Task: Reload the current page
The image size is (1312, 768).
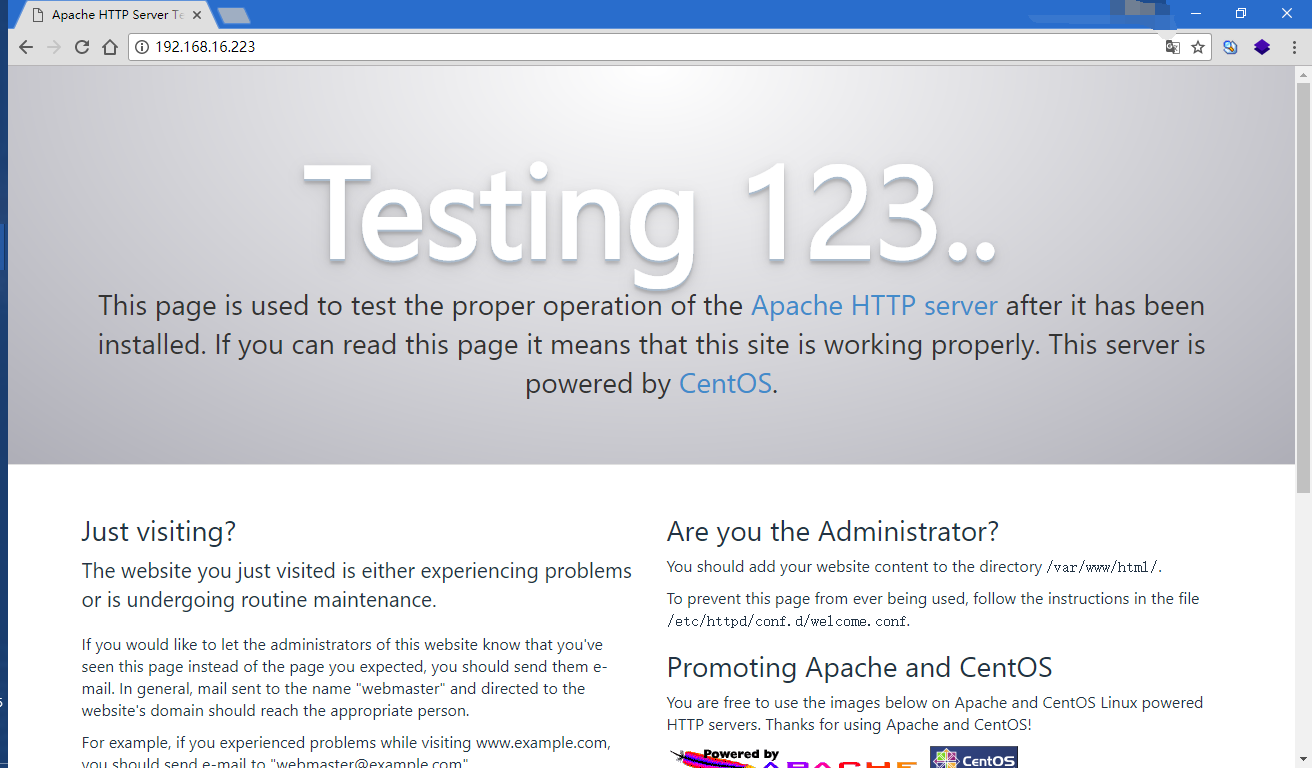Action: pyautogui.click(x=82, y=47)
